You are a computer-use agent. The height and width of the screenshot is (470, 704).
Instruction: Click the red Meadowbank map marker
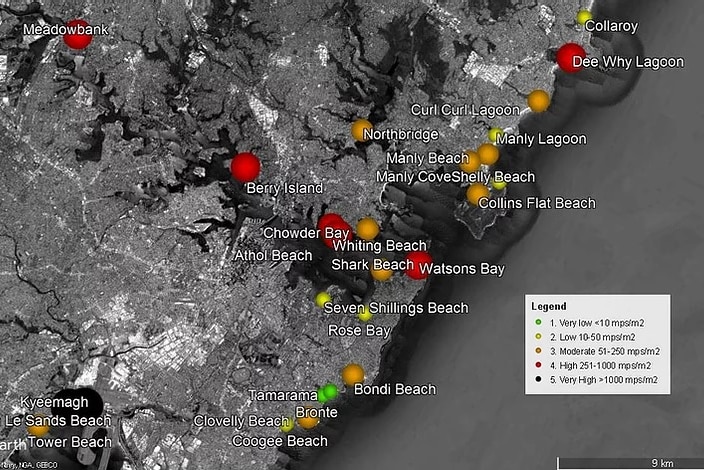click(x=78, y=35)
